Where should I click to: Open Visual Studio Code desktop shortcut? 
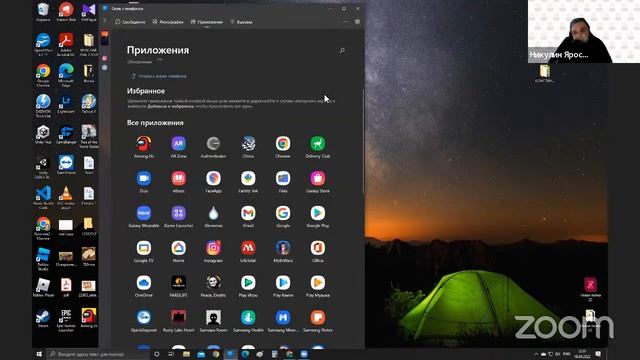[x=43, y=198]
